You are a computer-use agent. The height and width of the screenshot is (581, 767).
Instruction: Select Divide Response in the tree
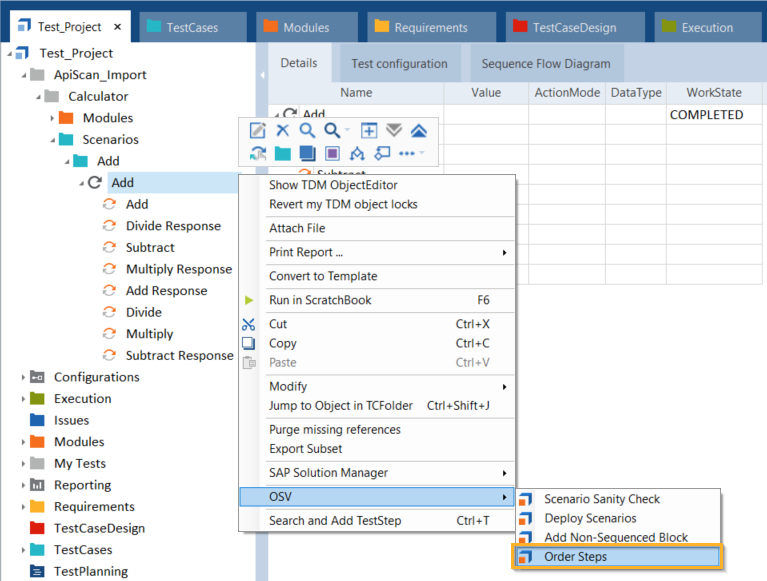point(173,226)
